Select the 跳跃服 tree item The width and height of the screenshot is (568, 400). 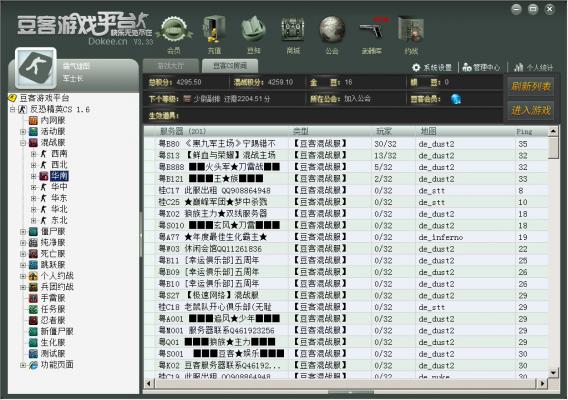pyautogui.click(x=53, y=265)
